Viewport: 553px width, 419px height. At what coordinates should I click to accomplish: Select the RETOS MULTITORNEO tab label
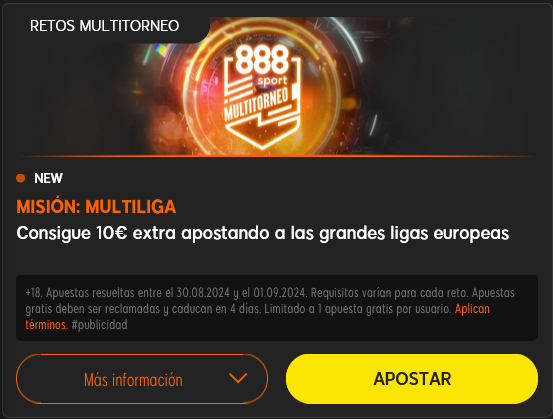pos(104,26)
